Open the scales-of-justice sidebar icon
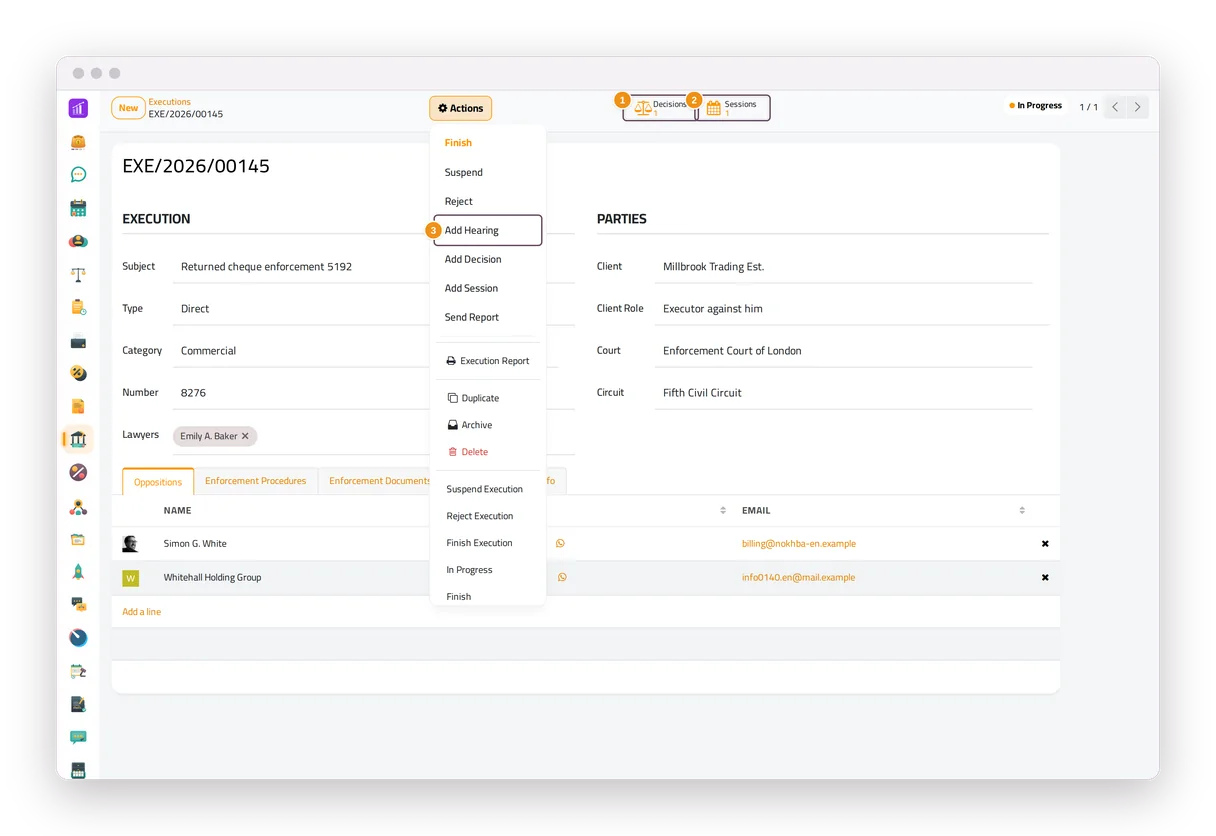 pos(78,274)
